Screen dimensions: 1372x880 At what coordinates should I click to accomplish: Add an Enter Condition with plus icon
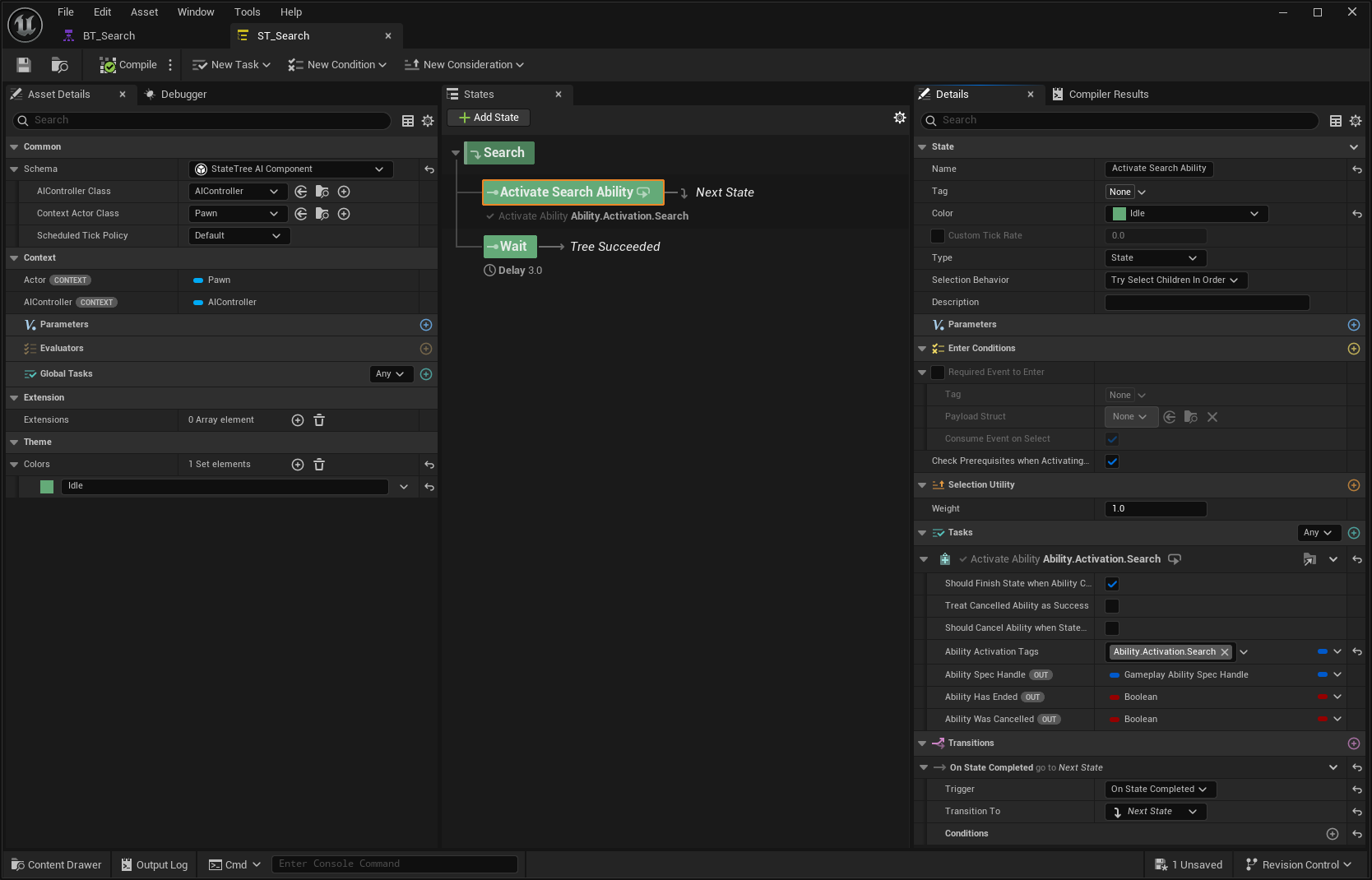(1354, 349)
